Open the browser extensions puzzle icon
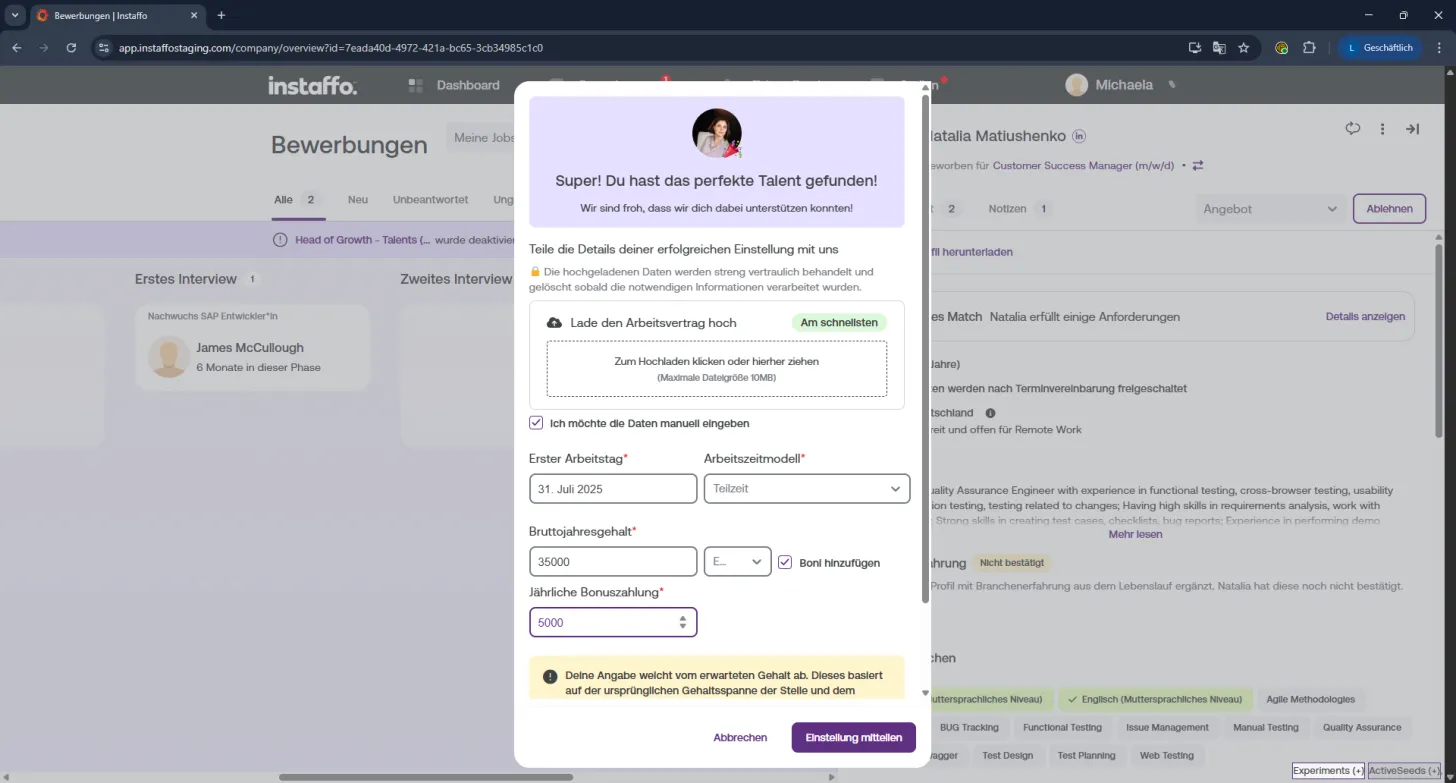 [1309, 47]
